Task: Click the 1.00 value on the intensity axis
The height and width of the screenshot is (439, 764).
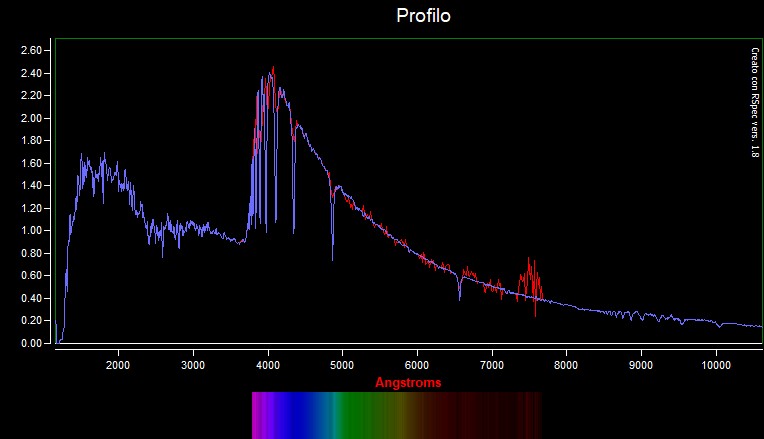Action: tap(32, 231)
